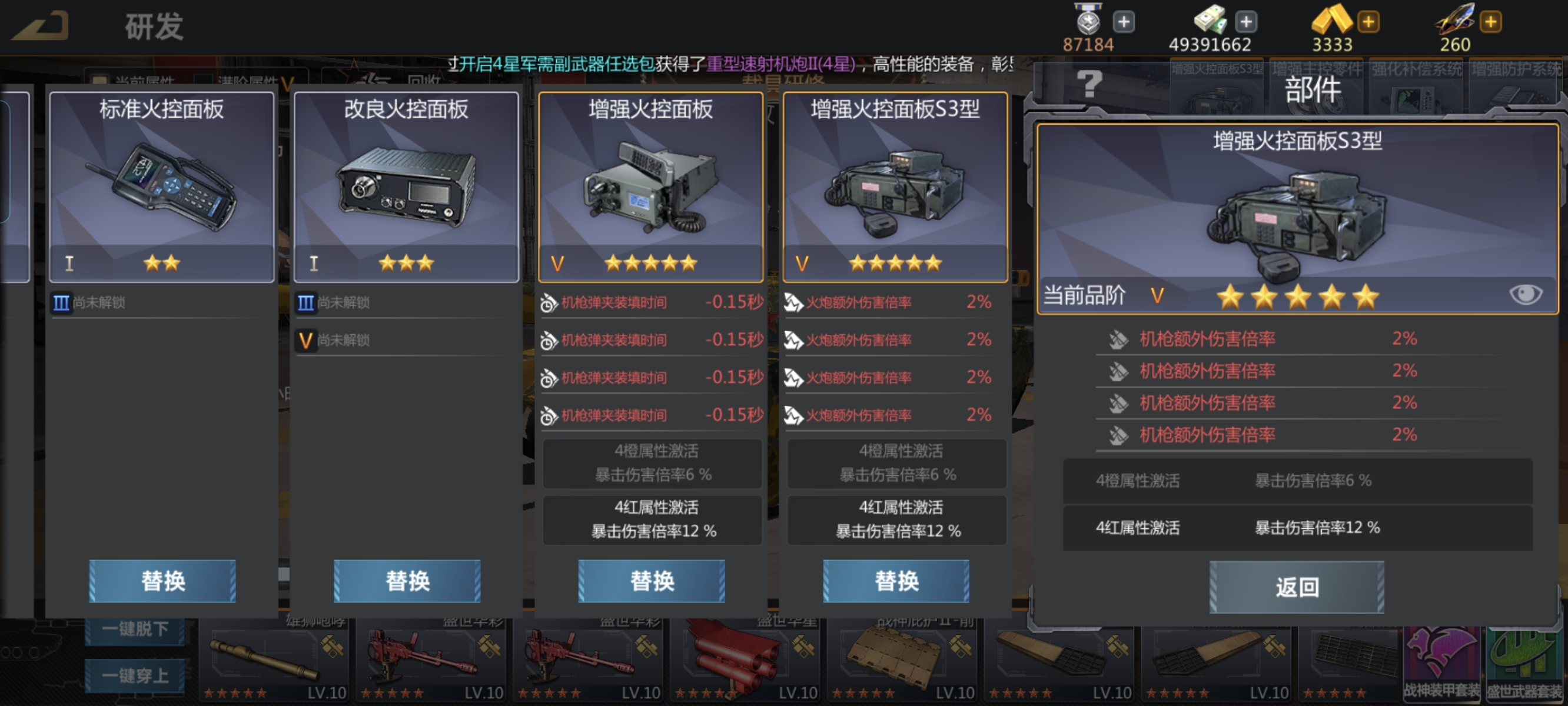Toggle eye icon on 增强火控面板S3型 detail
Screen dimensions: 1568x706
(x=1526, y=295)
